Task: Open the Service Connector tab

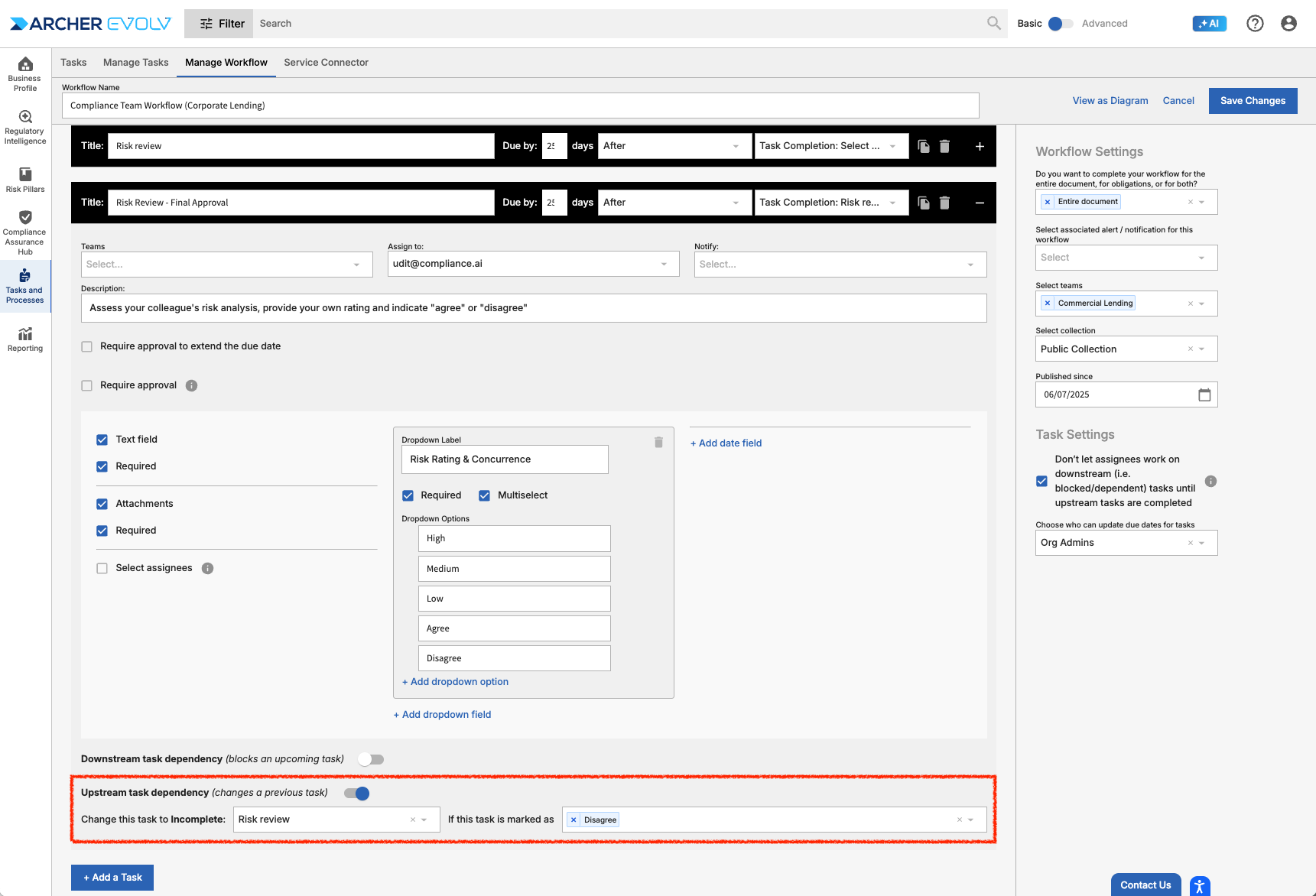Action: coord(326,63)
